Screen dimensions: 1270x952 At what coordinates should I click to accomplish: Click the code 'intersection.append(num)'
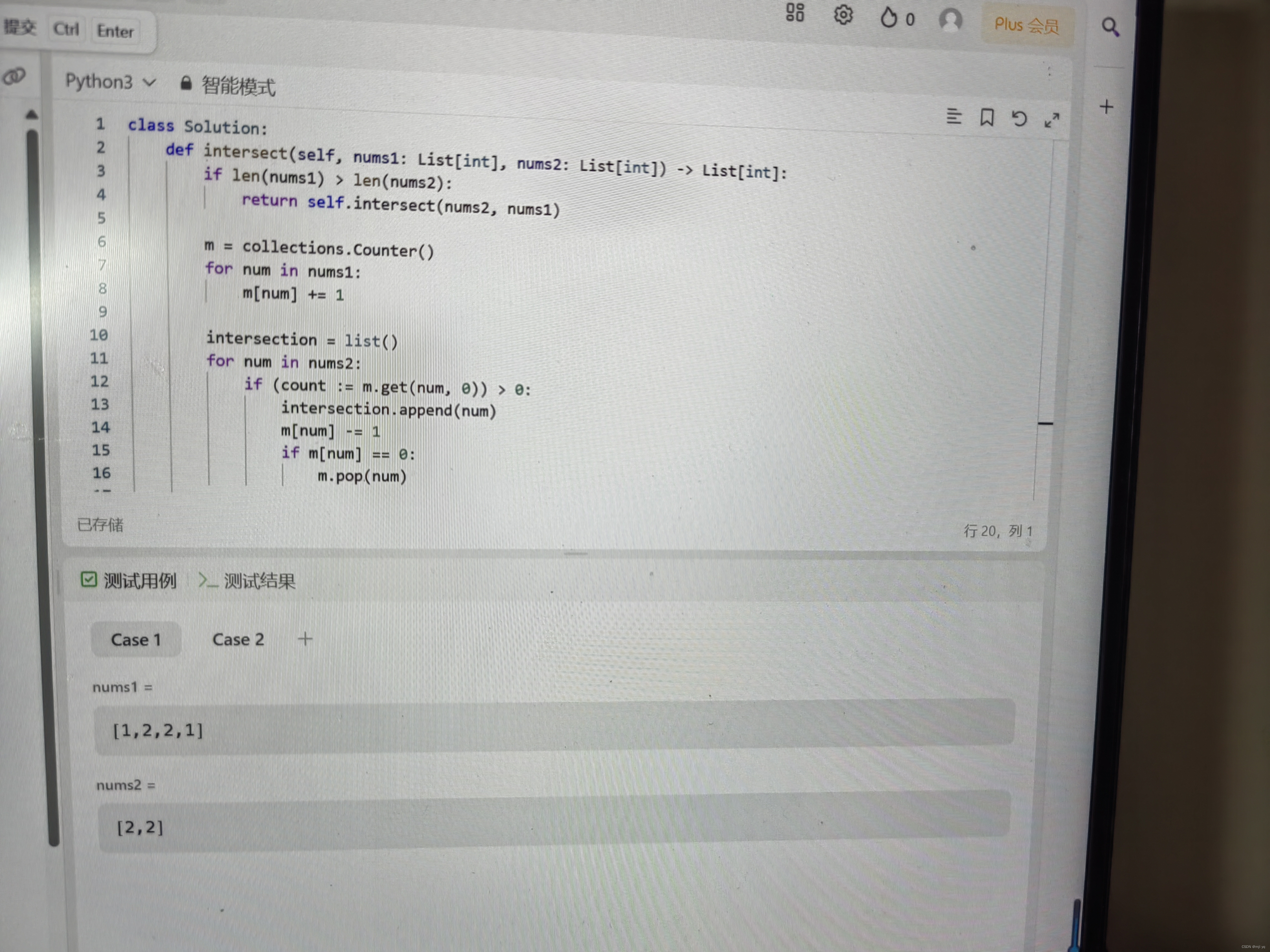click(389, 410)
